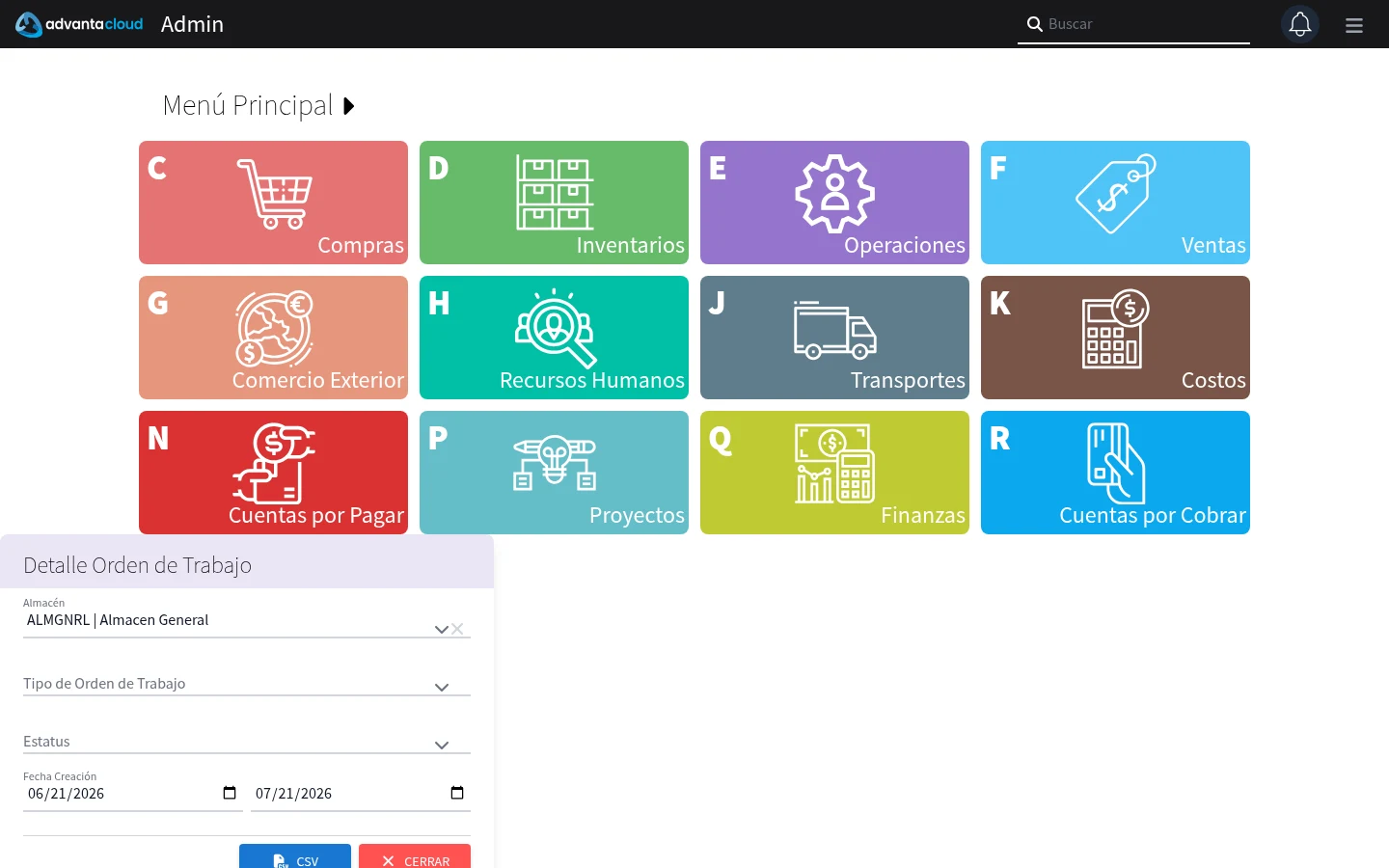Screen dimensions: 1389x868
Task: Clear the Almacén selection with the X
Action: click(457, 629)
